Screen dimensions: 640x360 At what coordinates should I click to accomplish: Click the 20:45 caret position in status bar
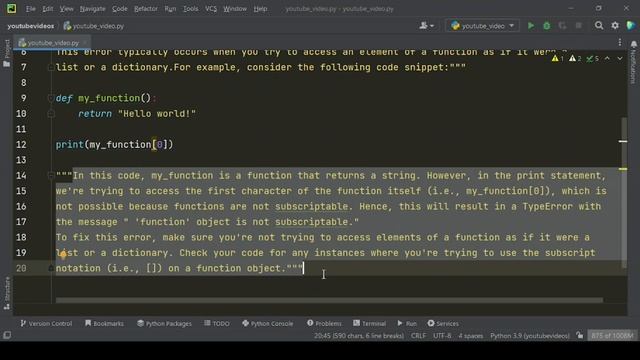(x=359, y=336)
